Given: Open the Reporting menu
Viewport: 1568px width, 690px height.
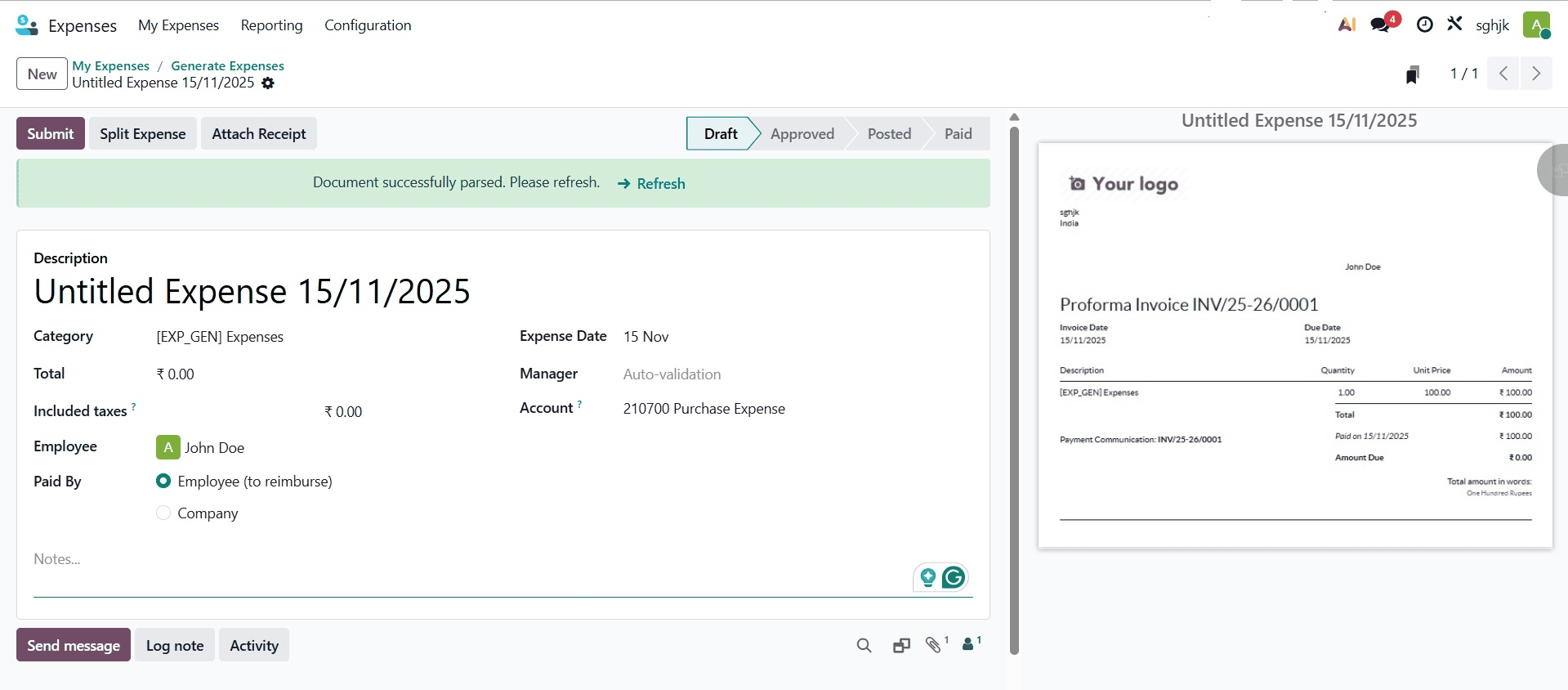Looking at the screenshot, I should pyautogui.click(x=271, y=25).
